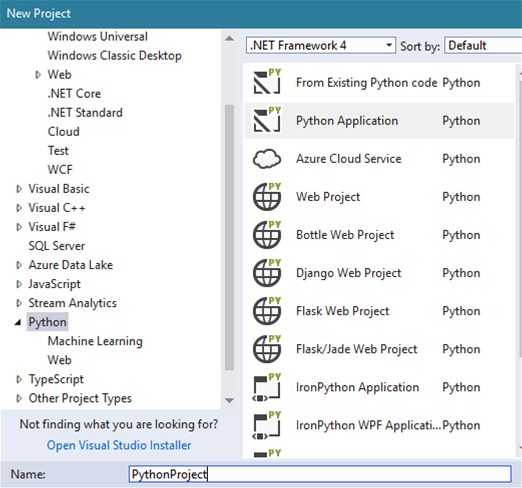Expand the Visual C++ tree node
Screen dimensions: 522x488
pyautogui.click(x=19, y=208)
